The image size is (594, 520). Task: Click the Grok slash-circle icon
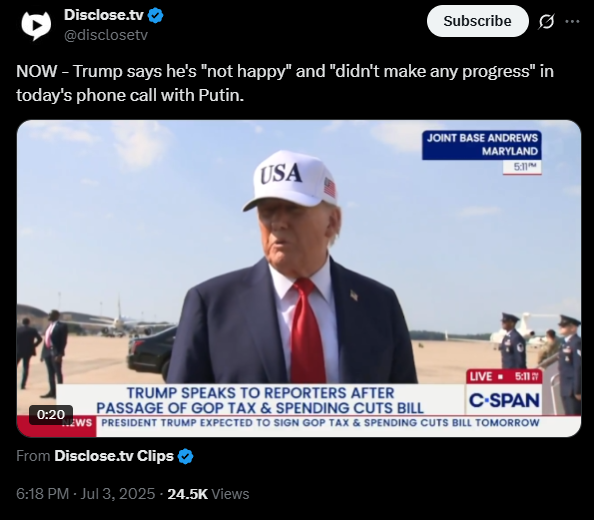point(546,22)
